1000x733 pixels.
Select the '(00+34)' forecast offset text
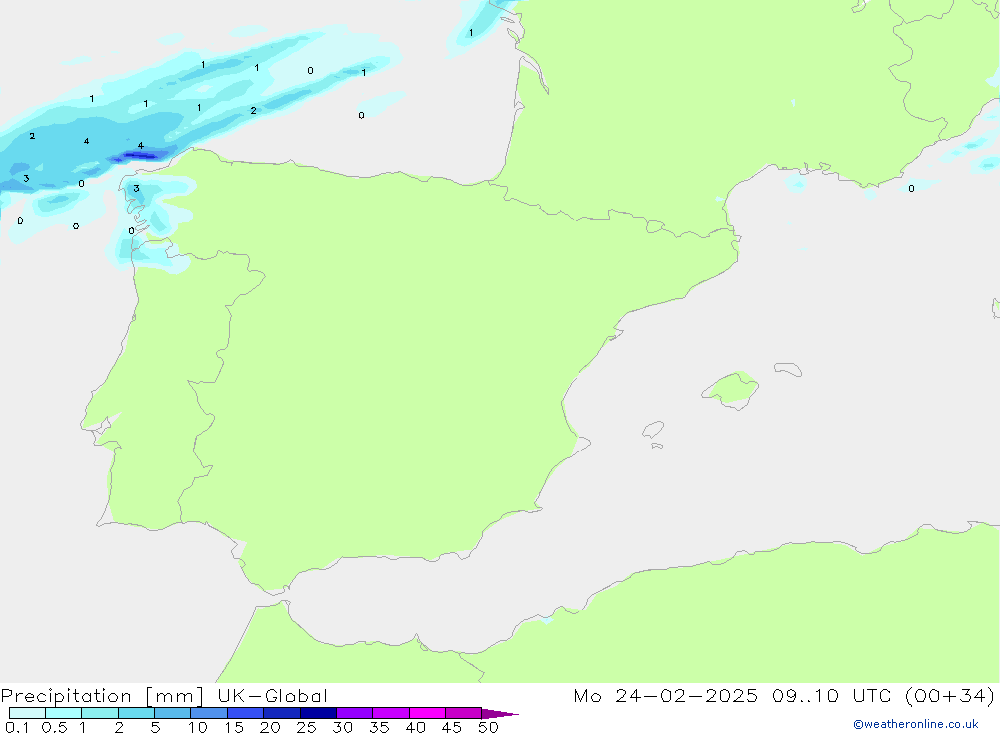click(x=949, y=695)
